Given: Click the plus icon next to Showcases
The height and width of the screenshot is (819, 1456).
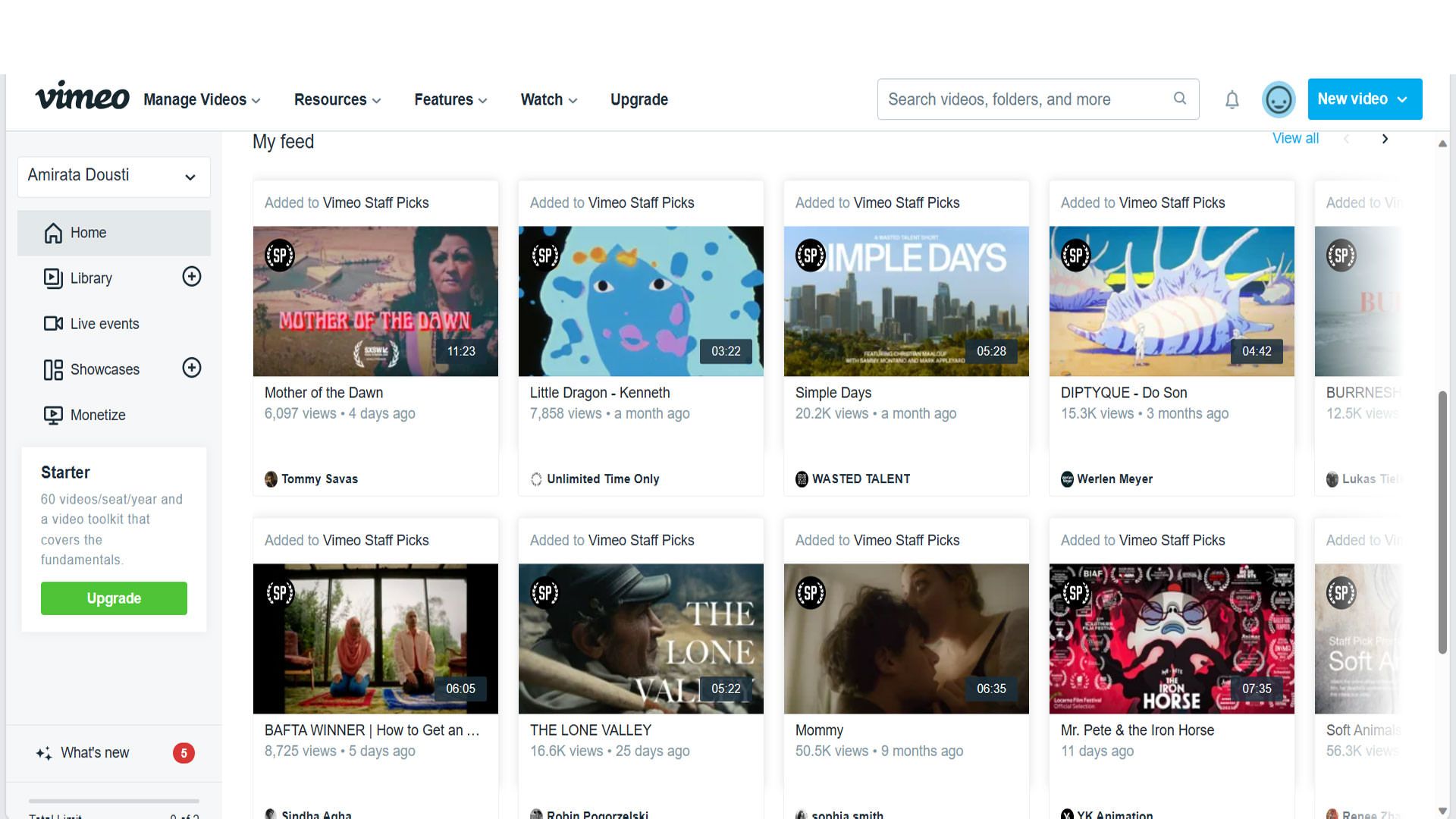Looking at the screenshot, I should coord(192,368).
